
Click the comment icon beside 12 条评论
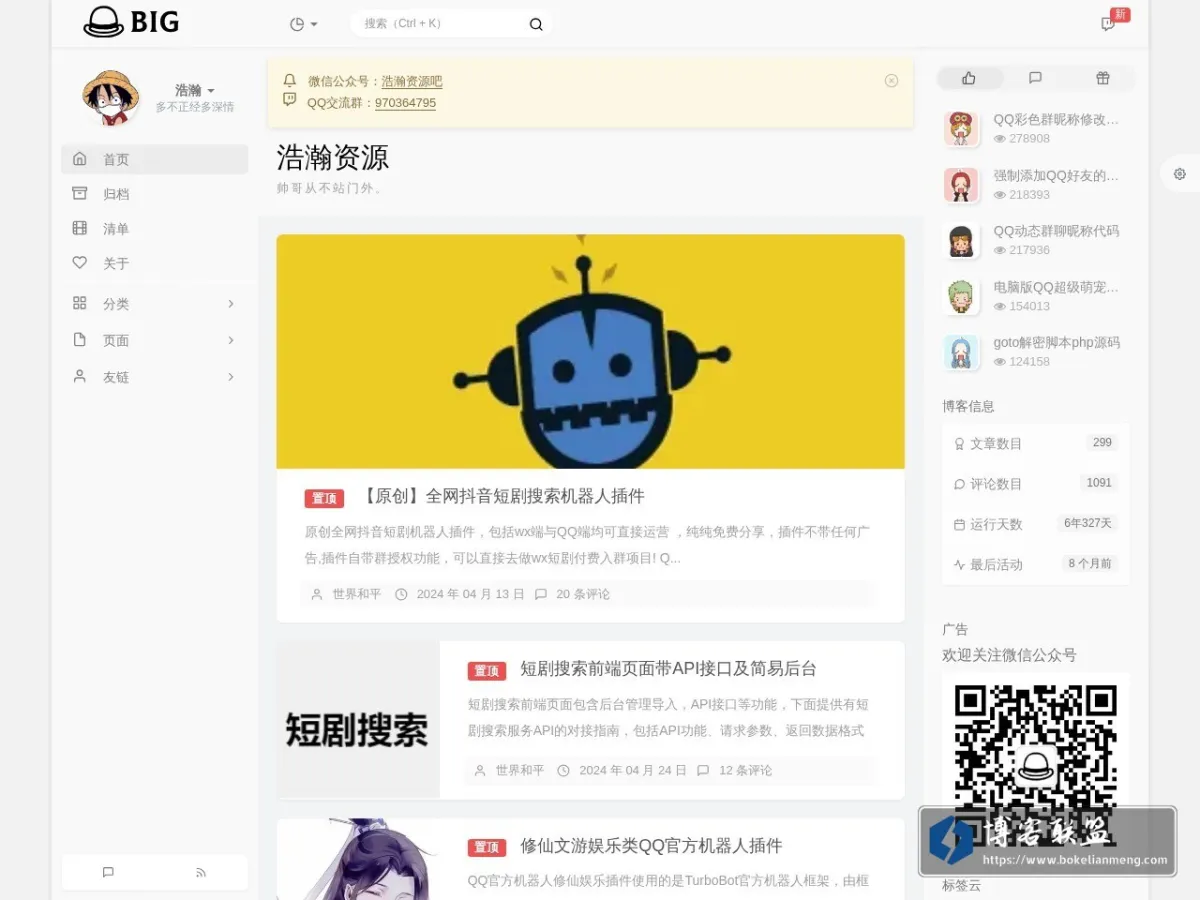click(703, 770)
